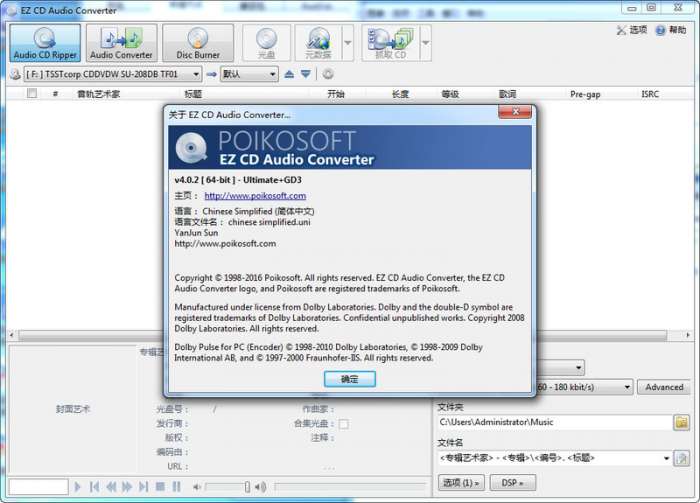The height and width of the screenshot is (503, 700).
Task: Click the skip to previous track button
Action: click(94, 486)
